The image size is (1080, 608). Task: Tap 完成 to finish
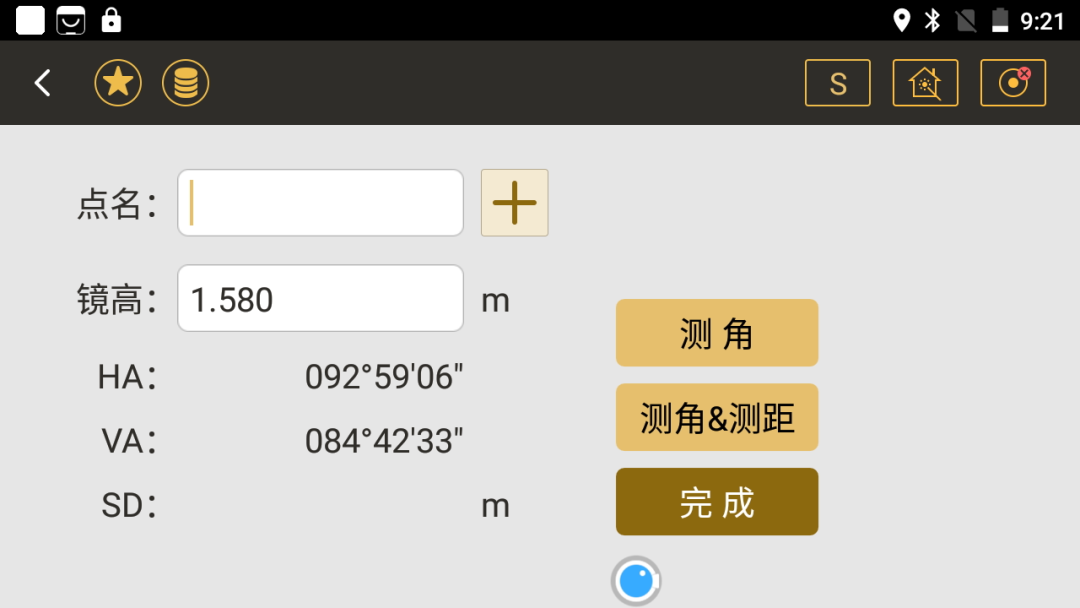(x=717, y=502)
